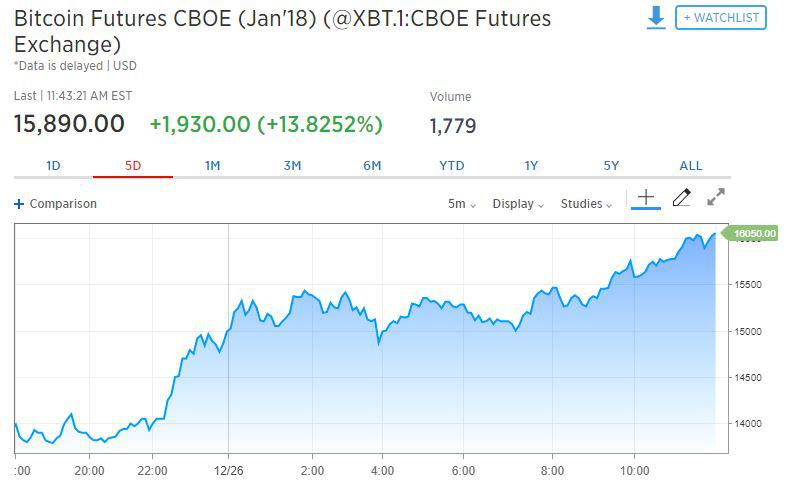Viewport: 791px width, 493px height.
Task: Click the download arrow icon
Action: pos(656,18)
